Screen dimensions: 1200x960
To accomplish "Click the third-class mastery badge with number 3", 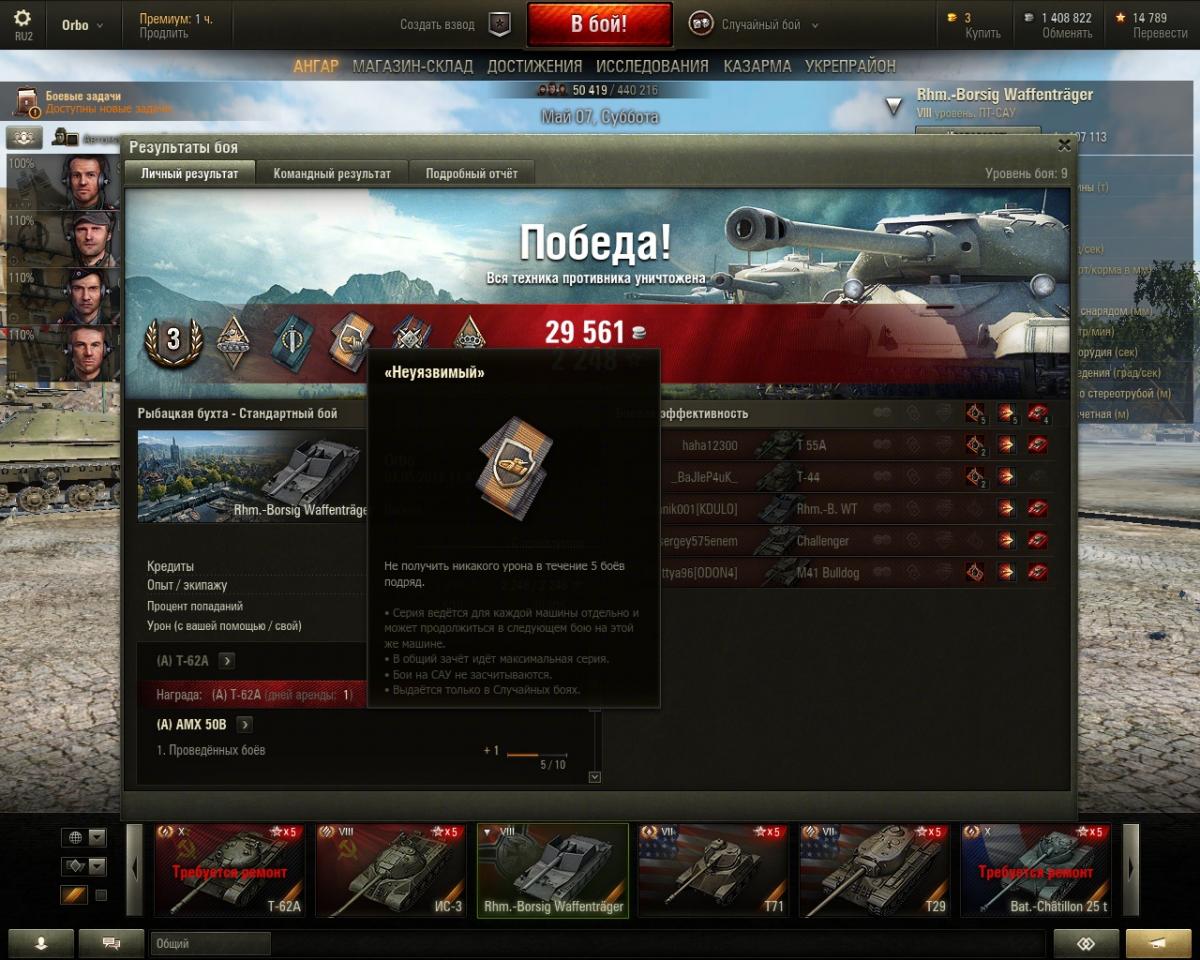I will click(173, 340).
